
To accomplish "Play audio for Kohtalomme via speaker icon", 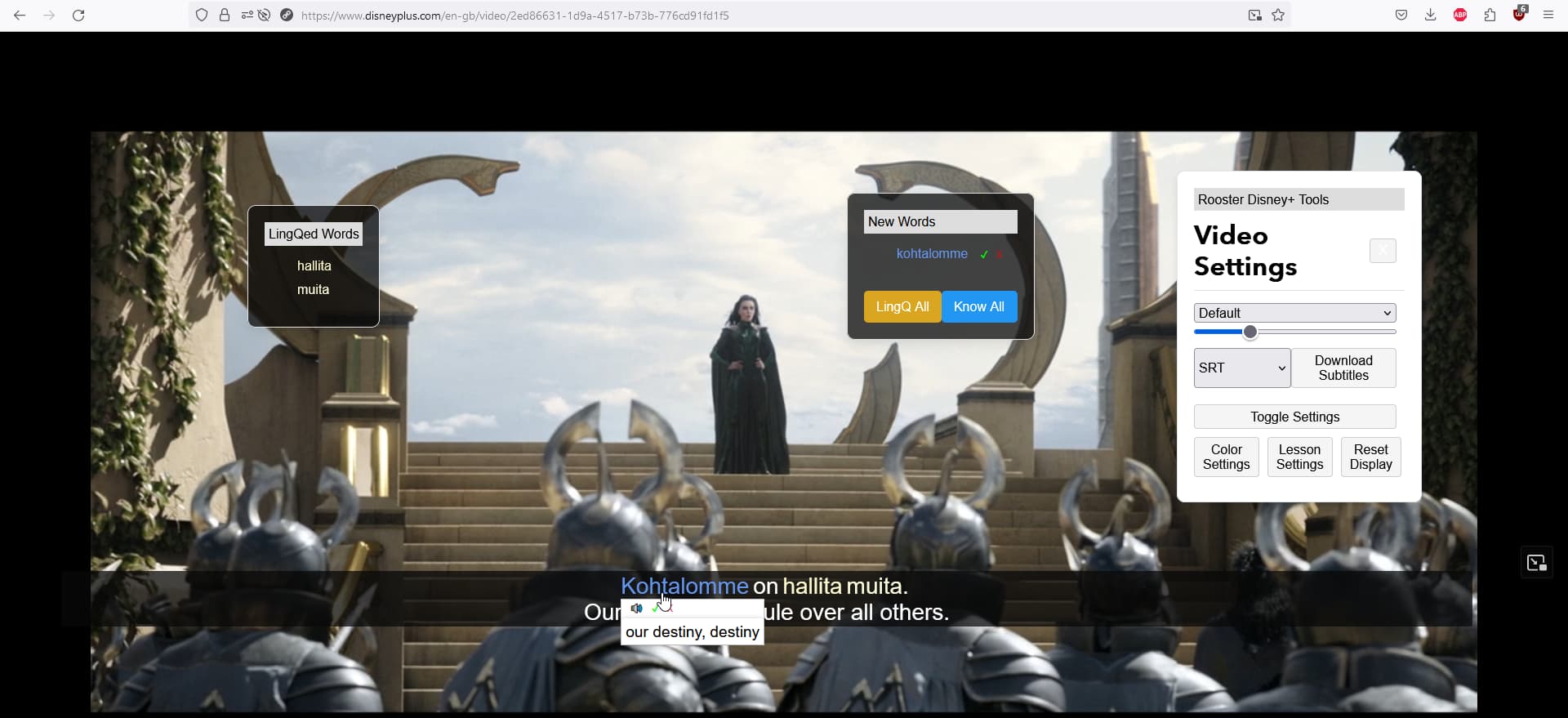I will tap(637, 609).
